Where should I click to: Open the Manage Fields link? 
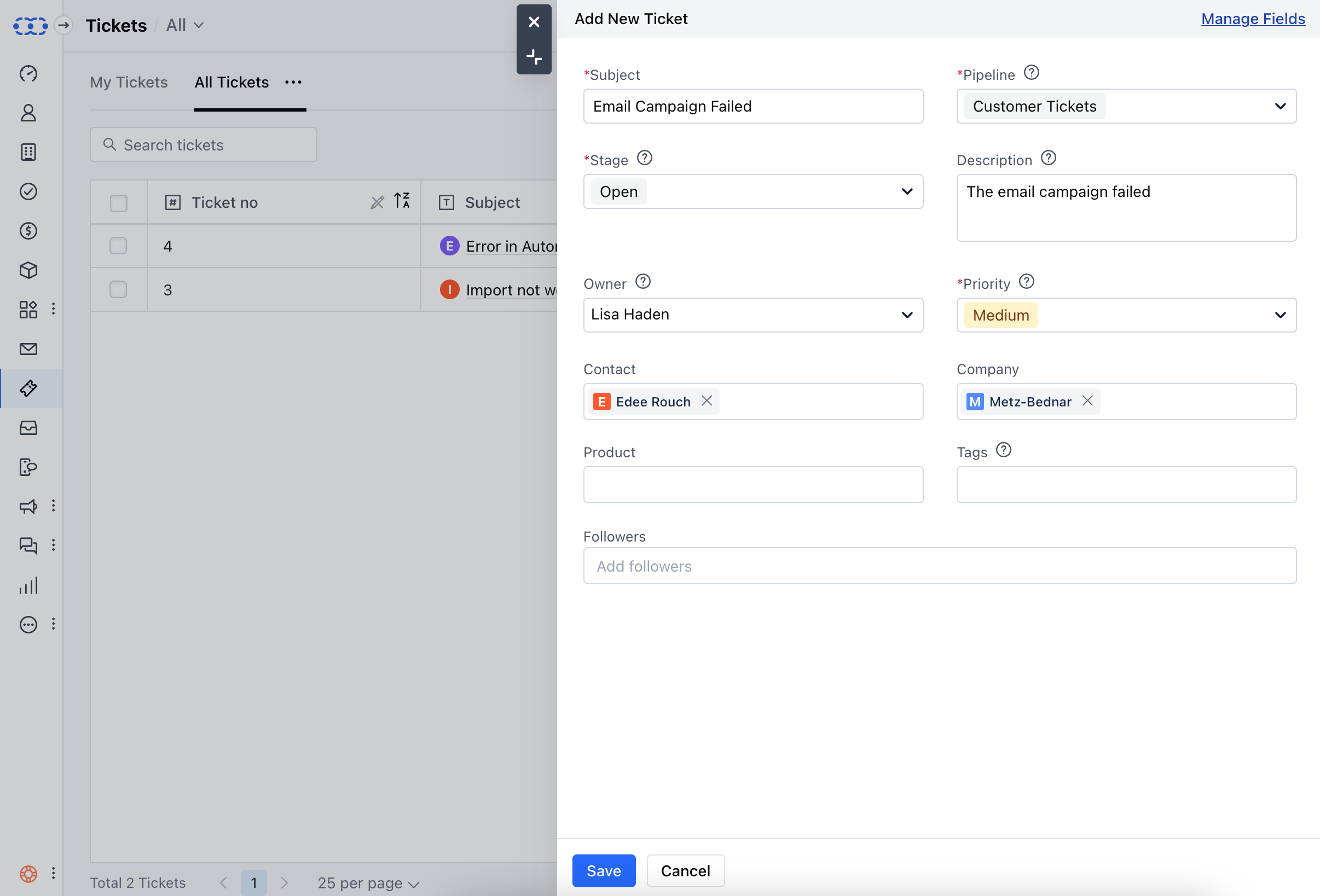[x=1253, y=19]
